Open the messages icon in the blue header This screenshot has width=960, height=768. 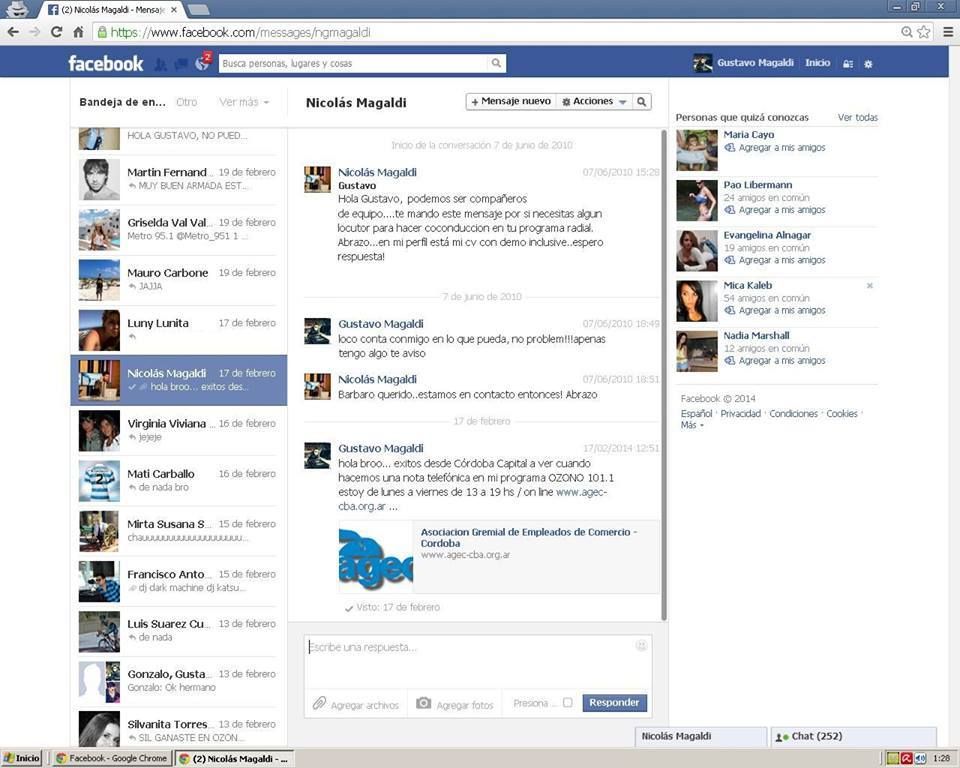(x=181, y=64)
